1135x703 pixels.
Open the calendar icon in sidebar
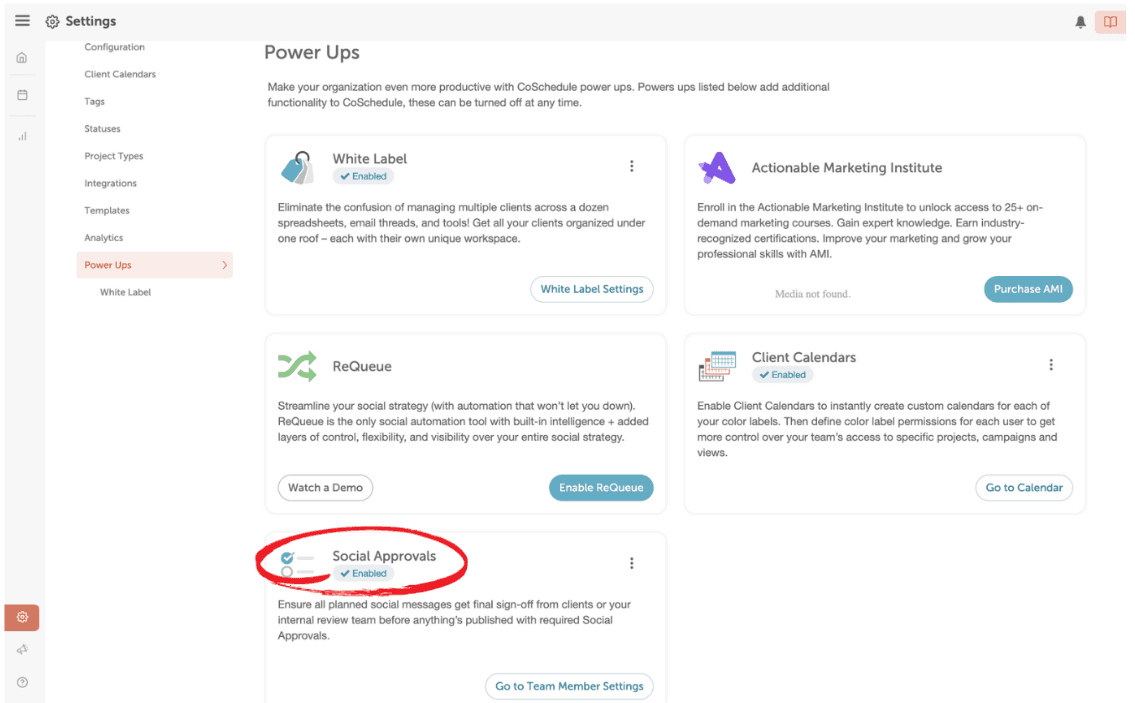tap(22, 96)
